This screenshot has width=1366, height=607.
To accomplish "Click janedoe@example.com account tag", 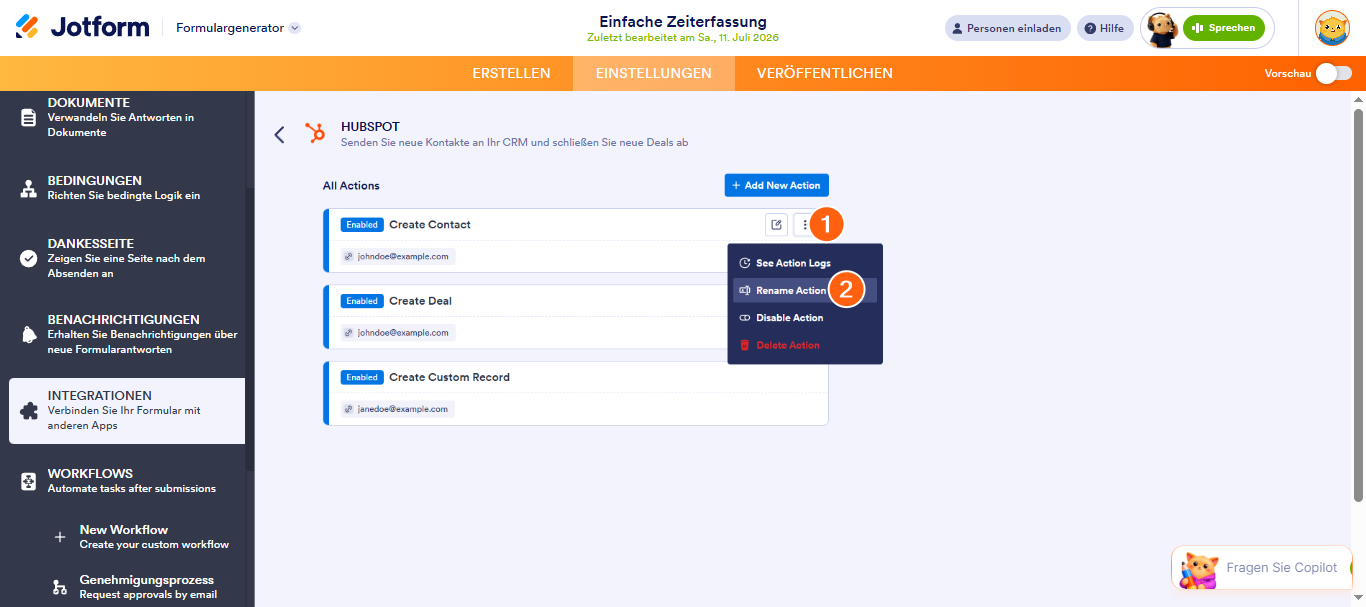I will (398, 409).
